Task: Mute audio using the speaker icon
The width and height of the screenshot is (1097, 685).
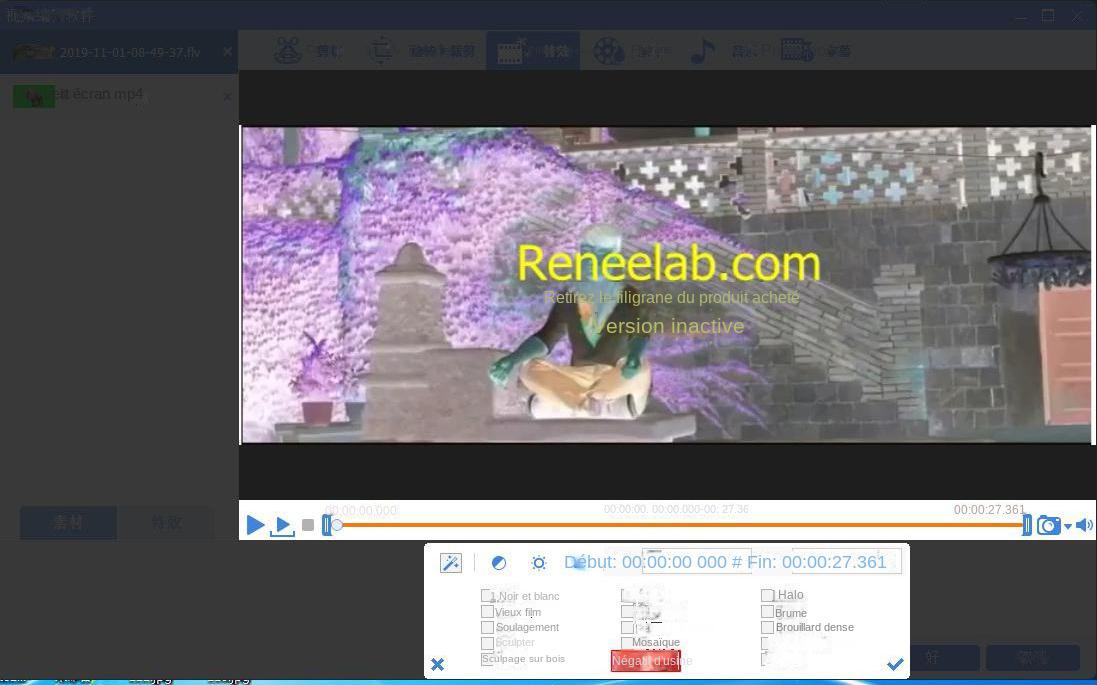Action: click(1084, 525)
